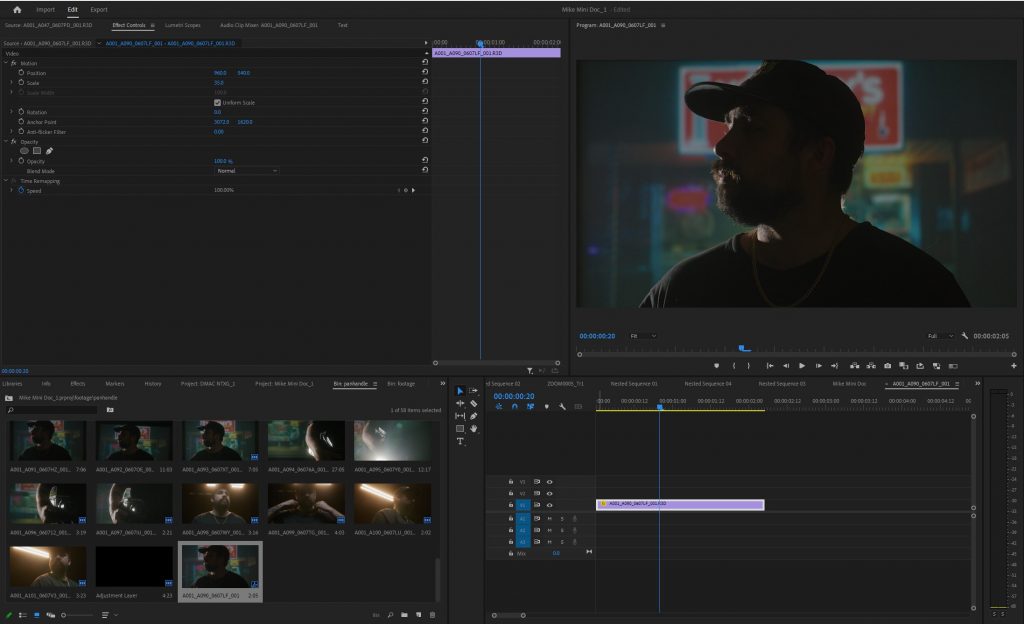
Task: Select the Type tool
Action: (460, 442)
